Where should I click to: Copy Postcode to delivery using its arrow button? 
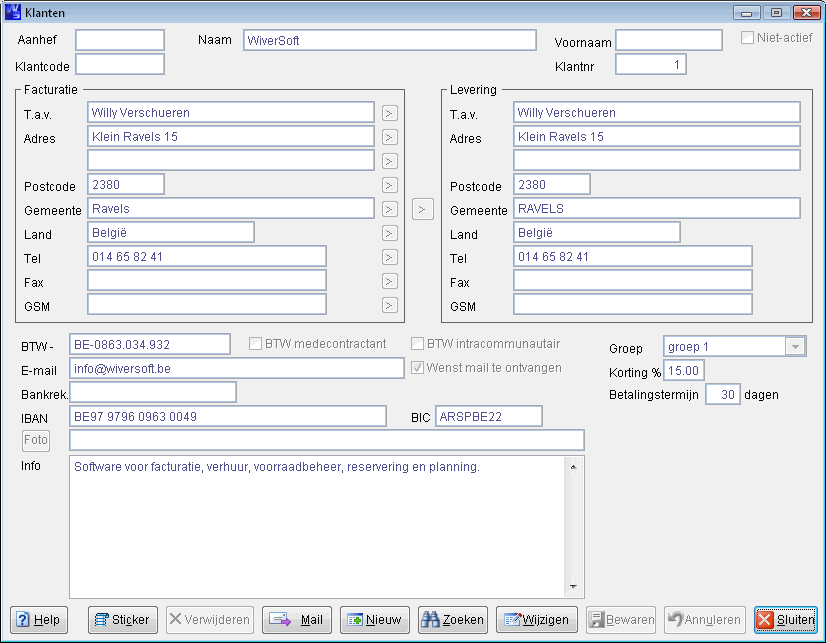point(390,185)
